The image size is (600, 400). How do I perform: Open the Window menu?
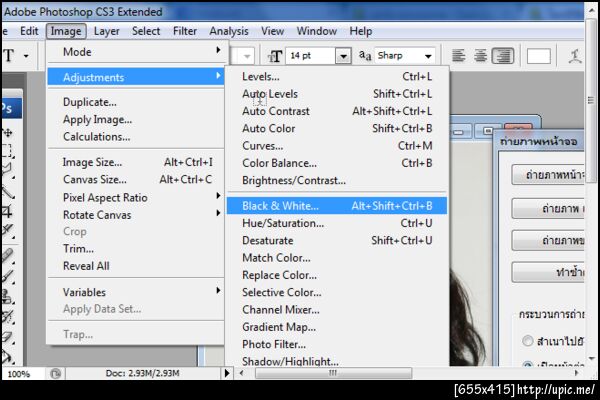[x=317, y=31]
